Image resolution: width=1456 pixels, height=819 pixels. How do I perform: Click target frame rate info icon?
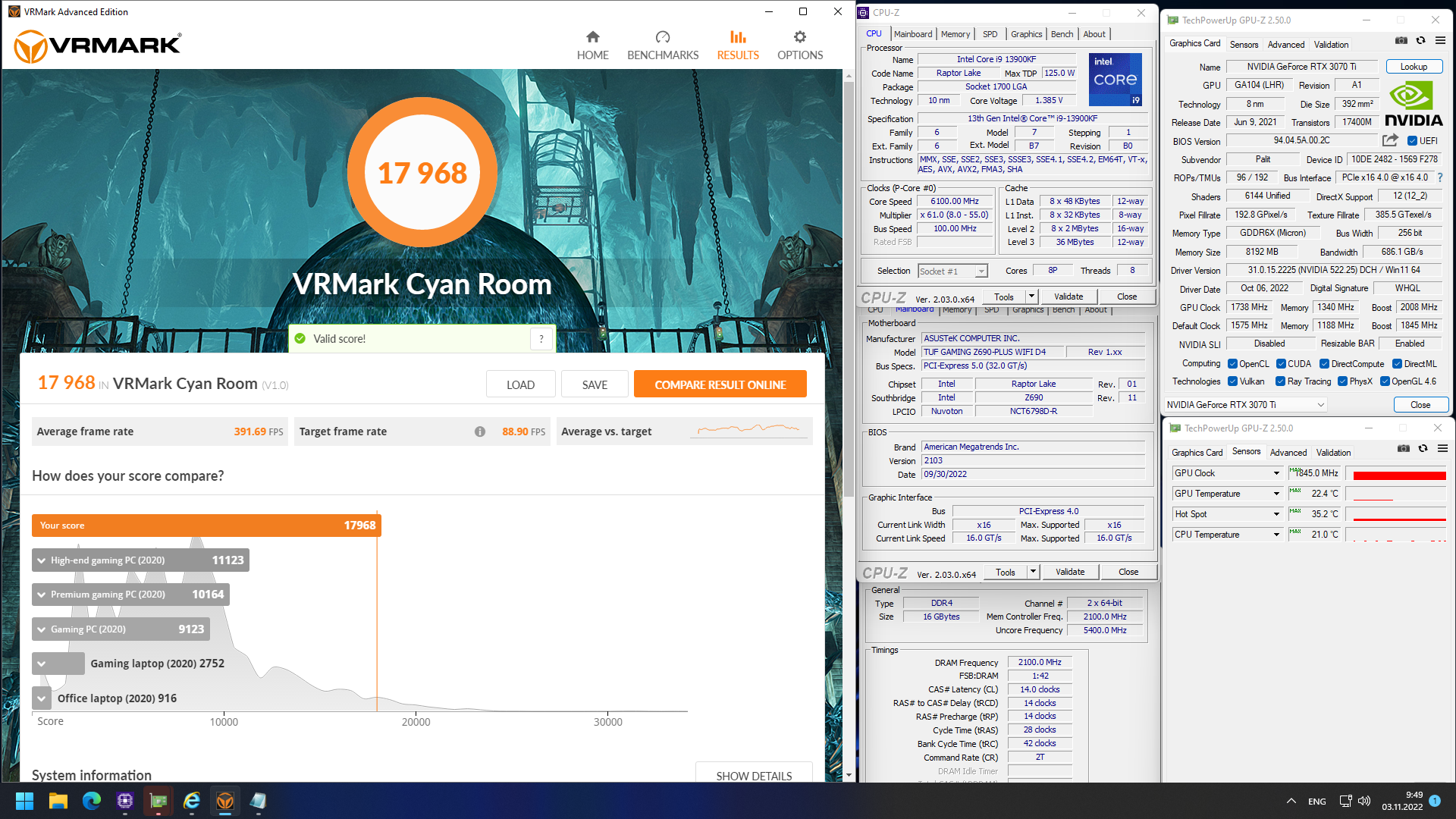tap(480, 431)
